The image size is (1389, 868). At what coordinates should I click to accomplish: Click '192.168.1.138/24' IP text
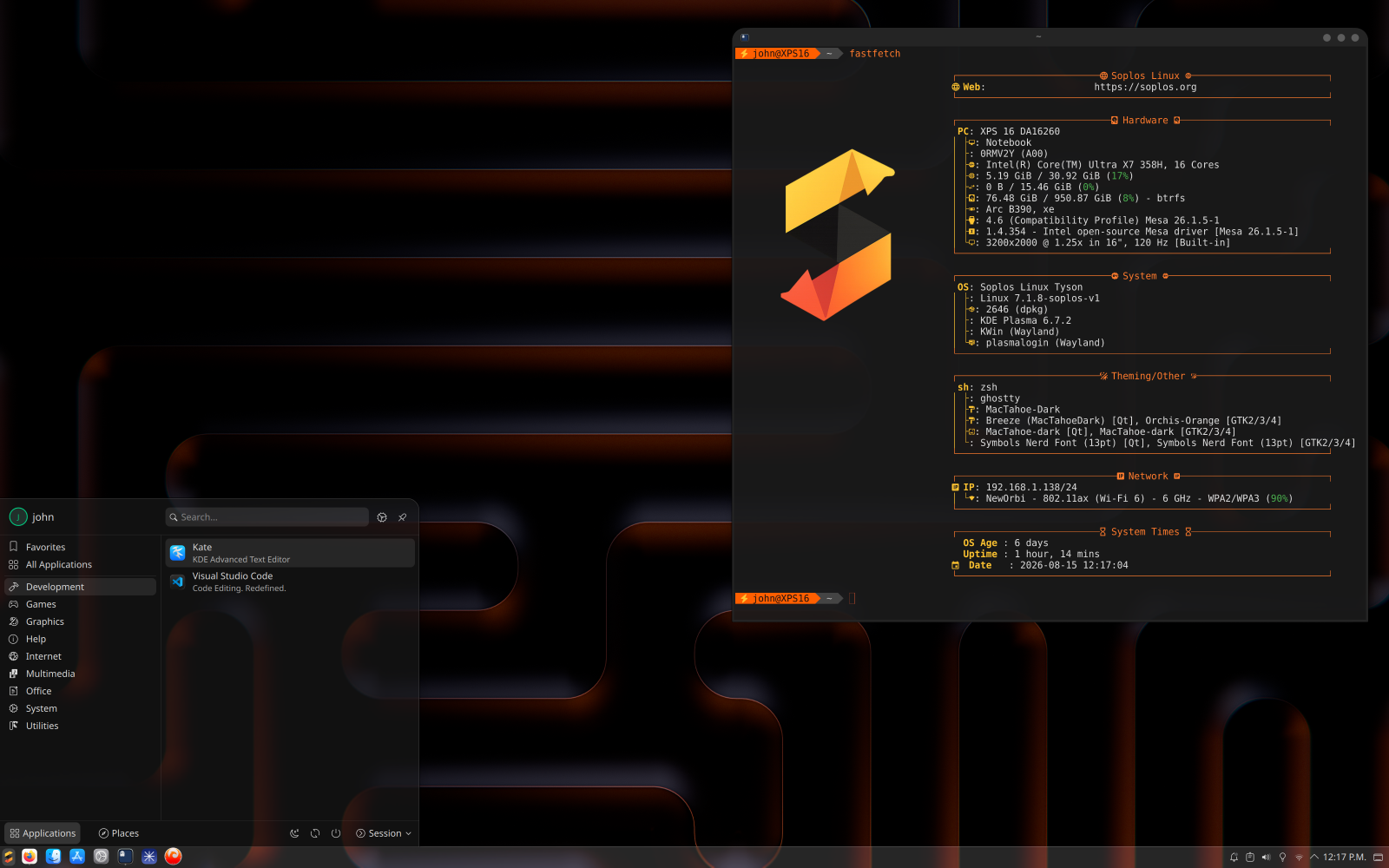tap(1031, 488)
